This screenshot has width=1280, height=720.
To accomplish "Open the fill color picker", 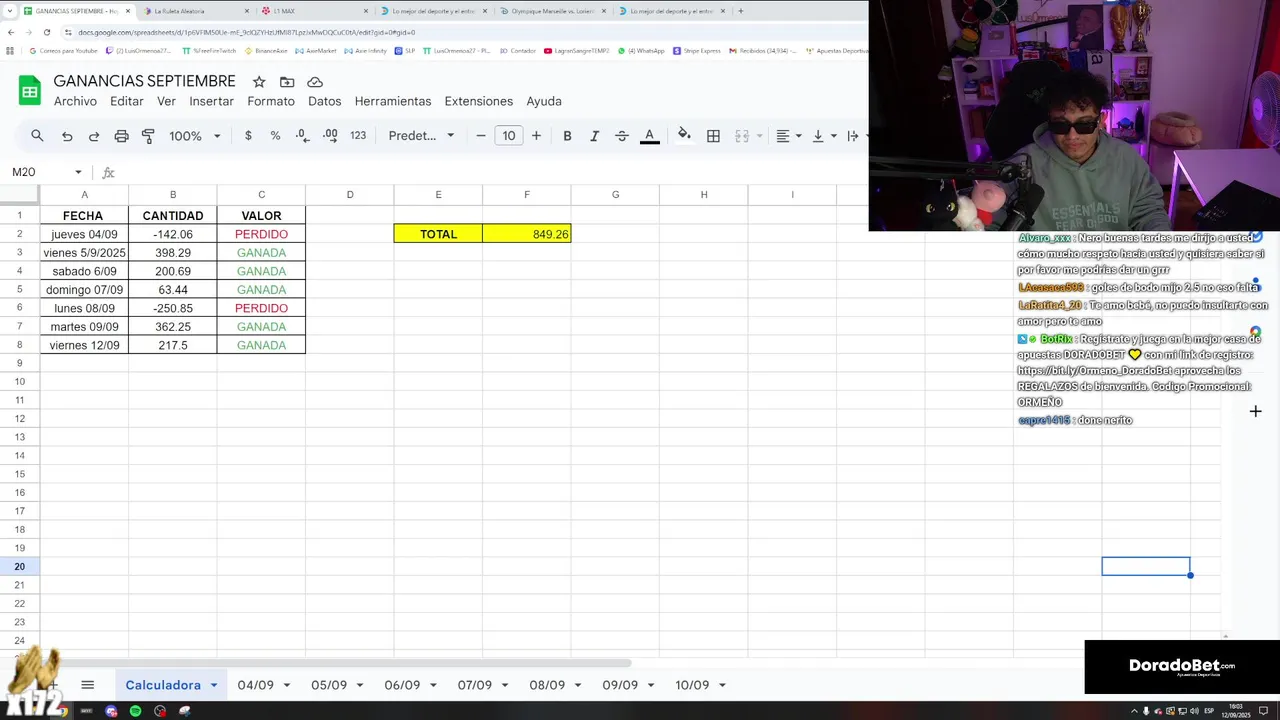I will click(684, 135).
